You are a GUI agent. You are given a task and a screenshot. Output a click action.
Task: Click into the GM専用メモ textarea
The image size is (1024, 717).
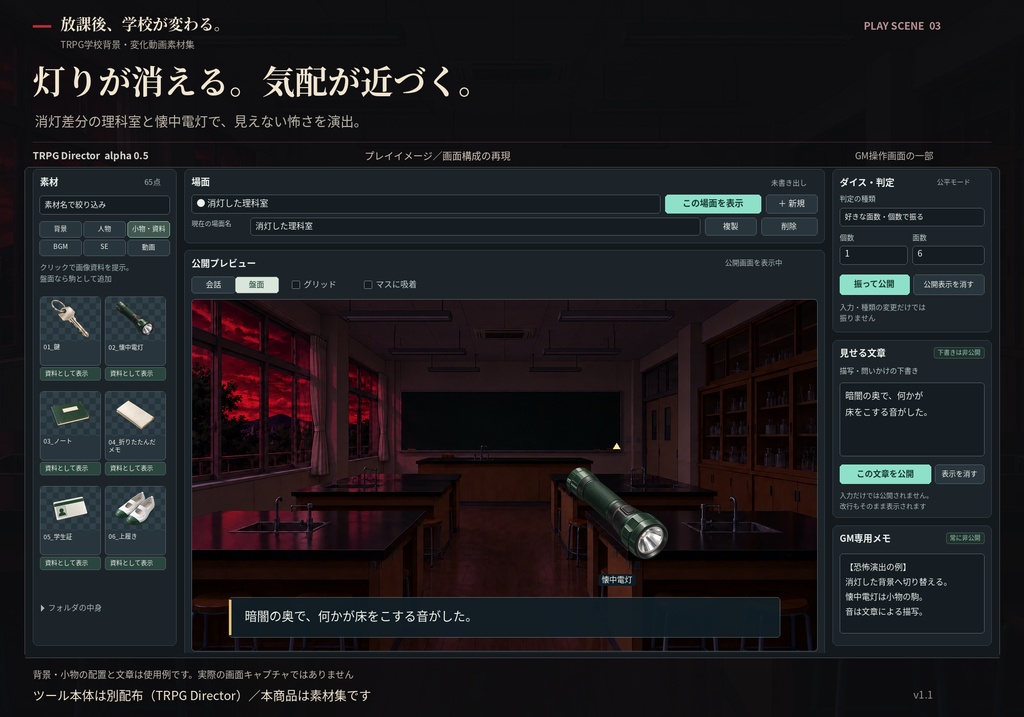click(x=911, y=594)
